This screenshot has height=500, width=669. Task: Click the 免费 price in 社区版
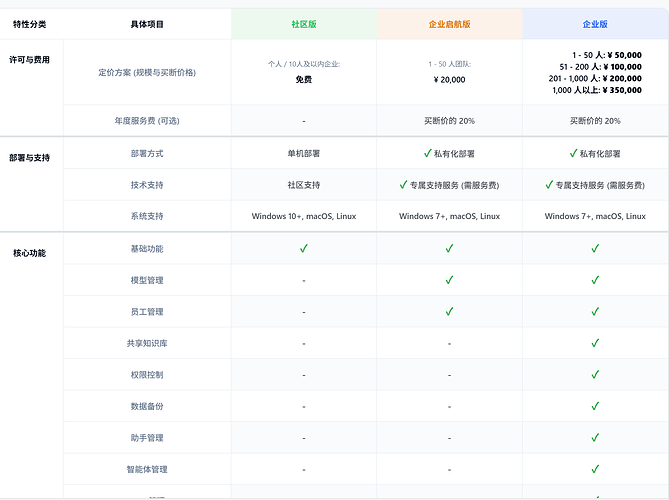(x=304, y=80)
